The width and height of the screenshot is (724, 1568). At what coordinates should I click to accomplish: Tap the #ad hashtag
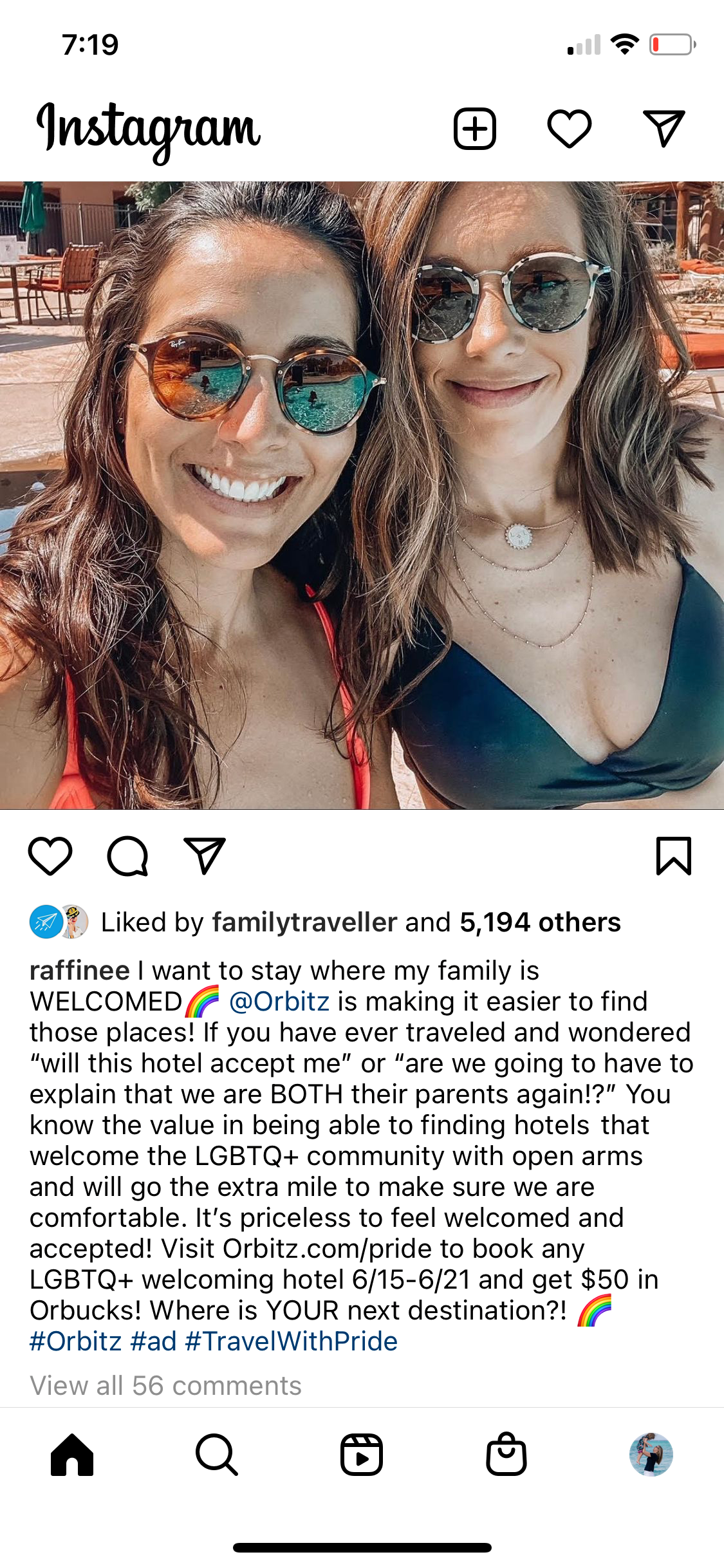coord(153,1341)
